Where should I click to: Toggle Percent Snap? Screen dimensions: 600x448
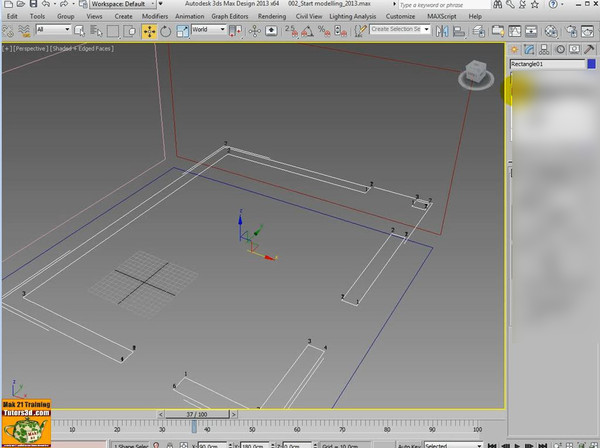324,31
